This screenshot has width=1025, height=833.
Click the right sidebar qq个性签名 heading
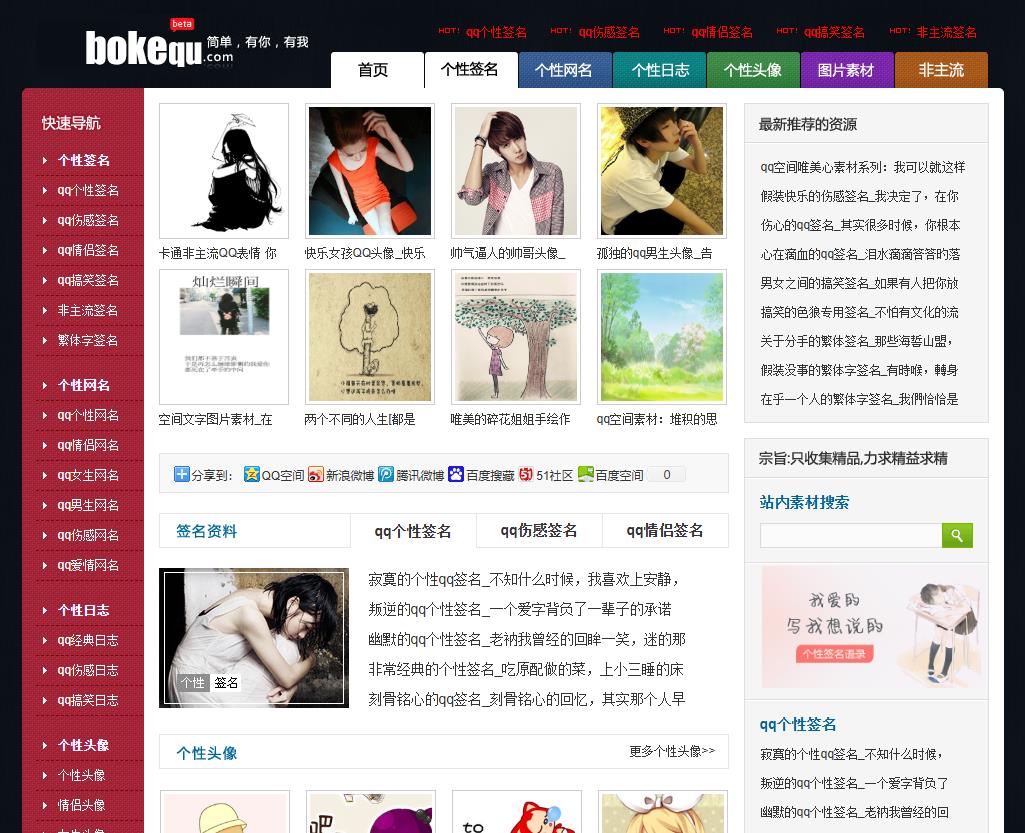(798, 724)
